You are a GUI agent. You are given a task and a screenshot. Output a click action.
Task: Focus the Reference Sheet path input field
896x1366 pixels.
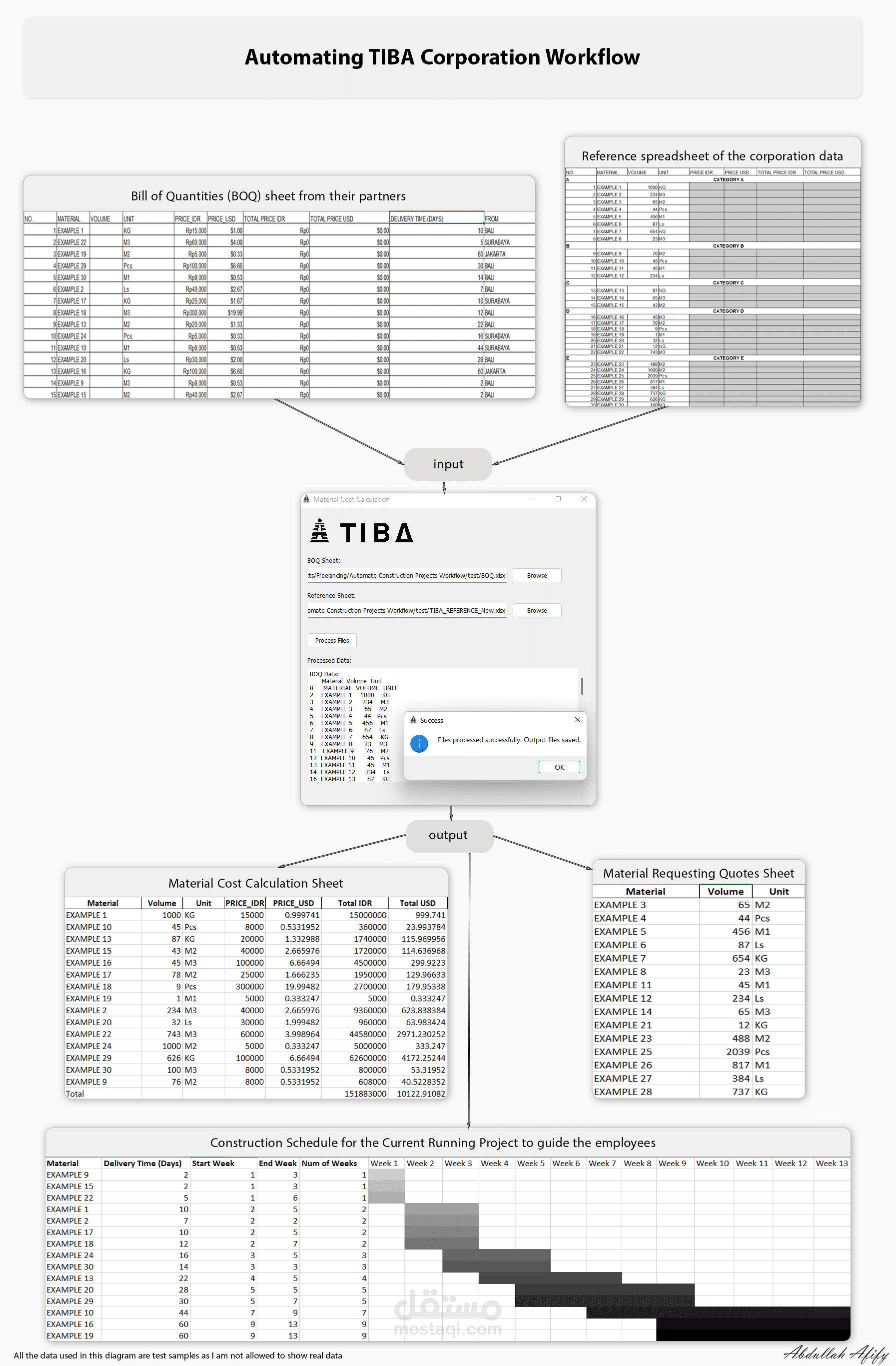coord(407,611)
